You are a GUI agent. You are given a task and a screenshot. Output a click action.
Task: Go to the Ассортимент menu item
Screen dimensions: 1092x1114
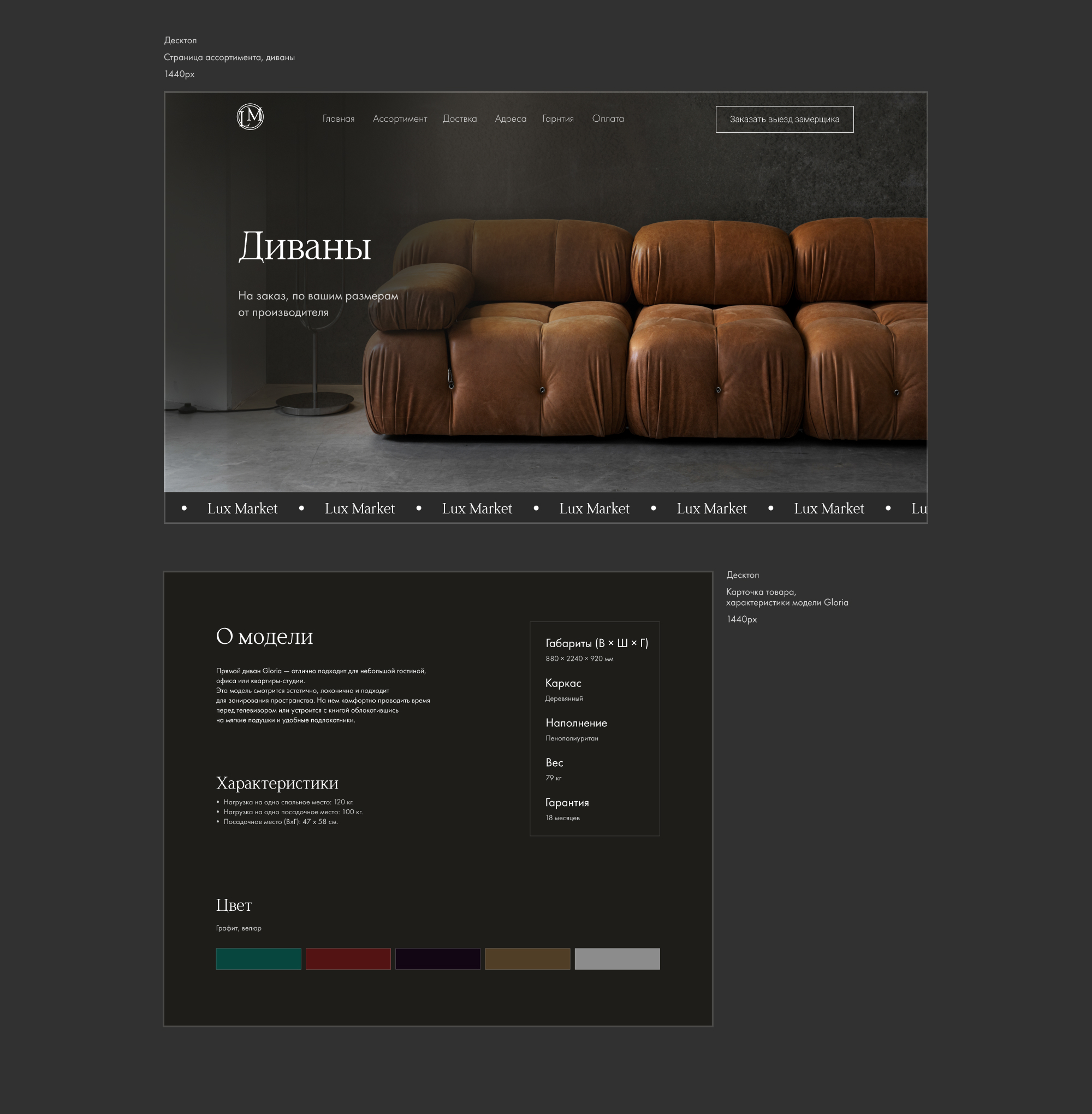click(x=400, y=118)
